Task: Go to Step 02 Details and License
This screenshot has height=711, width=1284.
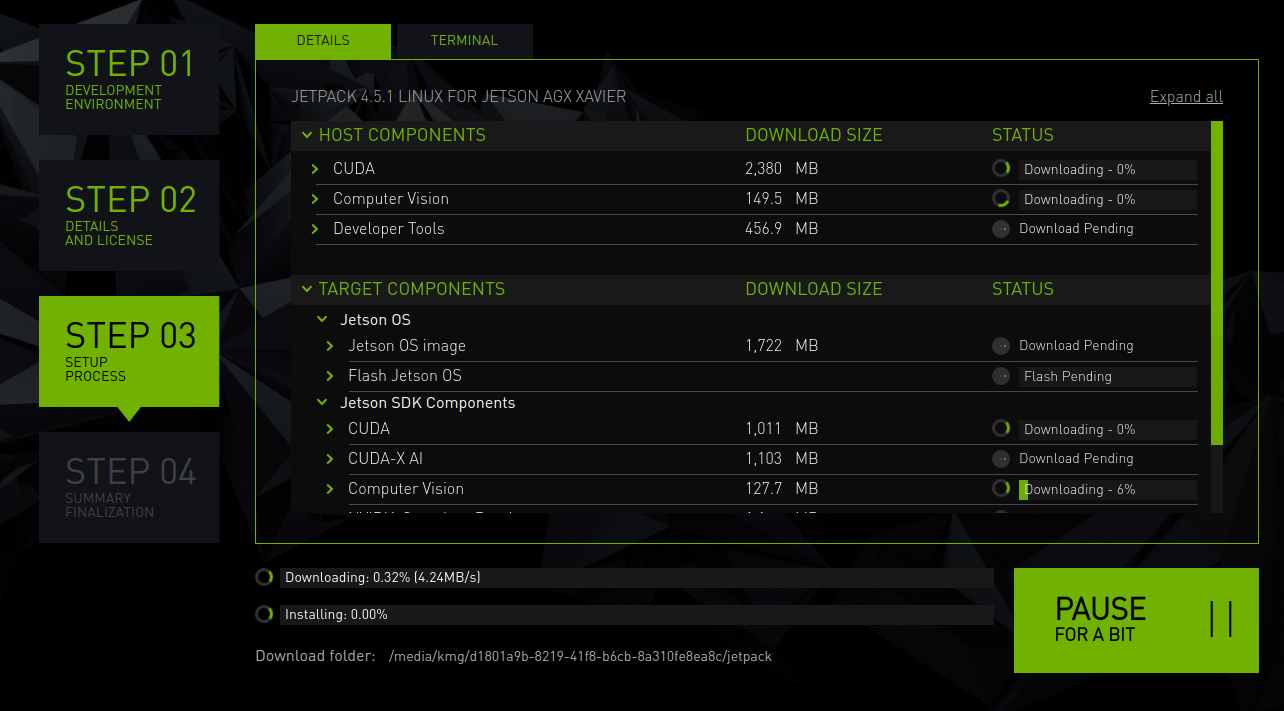Action: [x=129, y=215]
